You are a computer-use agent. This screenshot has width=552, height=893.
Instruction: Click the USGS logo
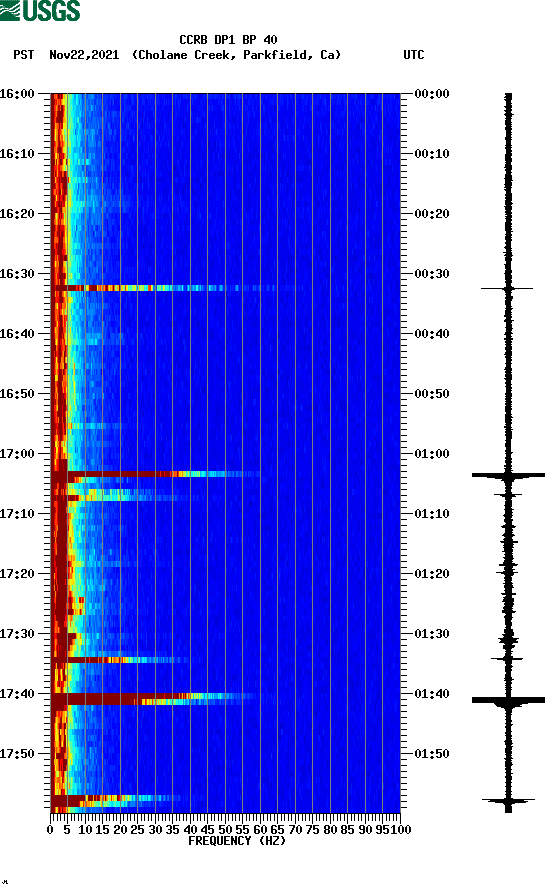pos(40,10)
